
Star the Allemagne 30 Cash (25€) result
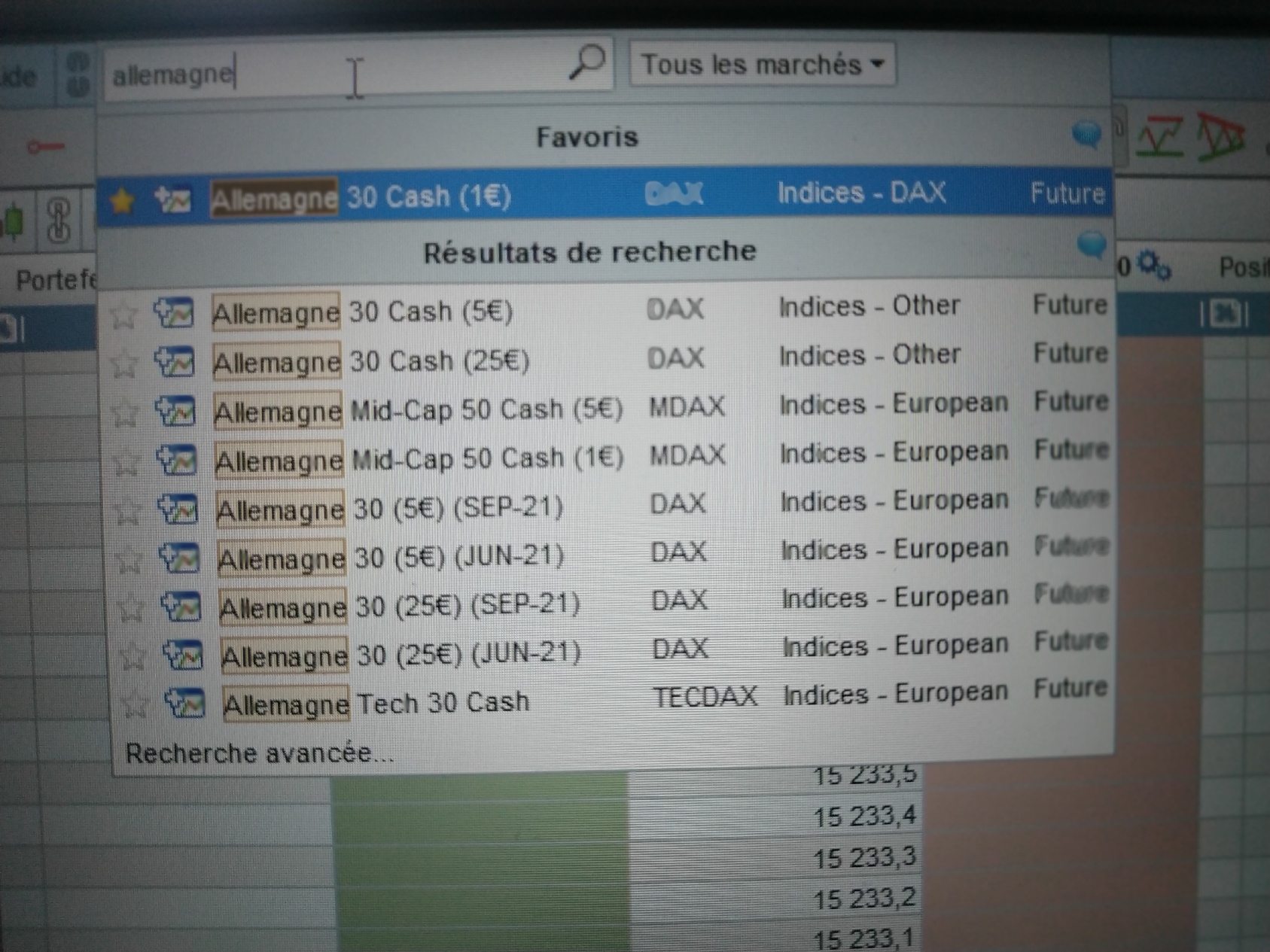(x=123, y=364)
